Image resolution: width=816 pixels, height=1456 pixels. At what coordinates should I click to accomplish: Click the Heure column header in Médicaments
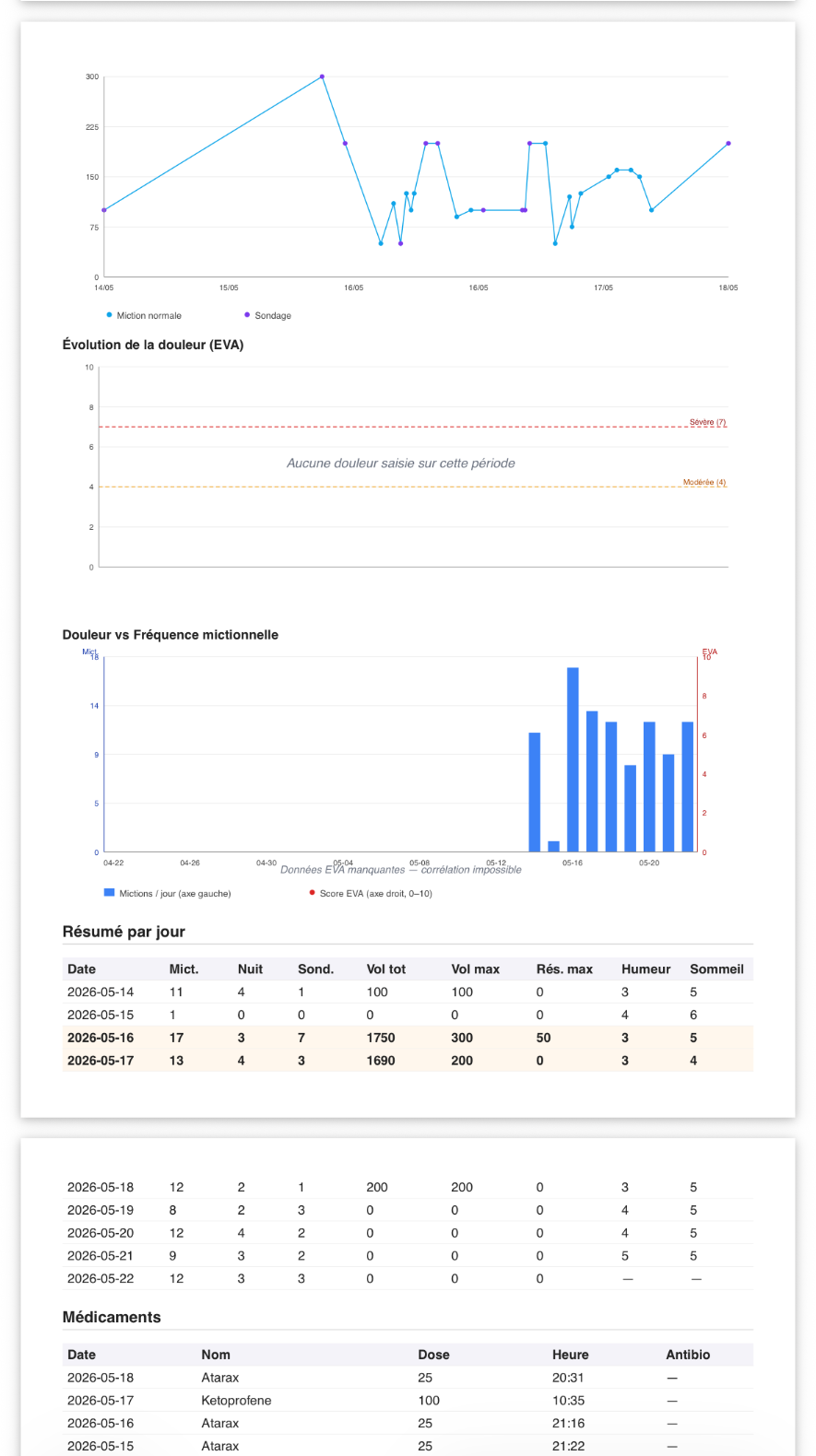click(x=570, y=1355)
